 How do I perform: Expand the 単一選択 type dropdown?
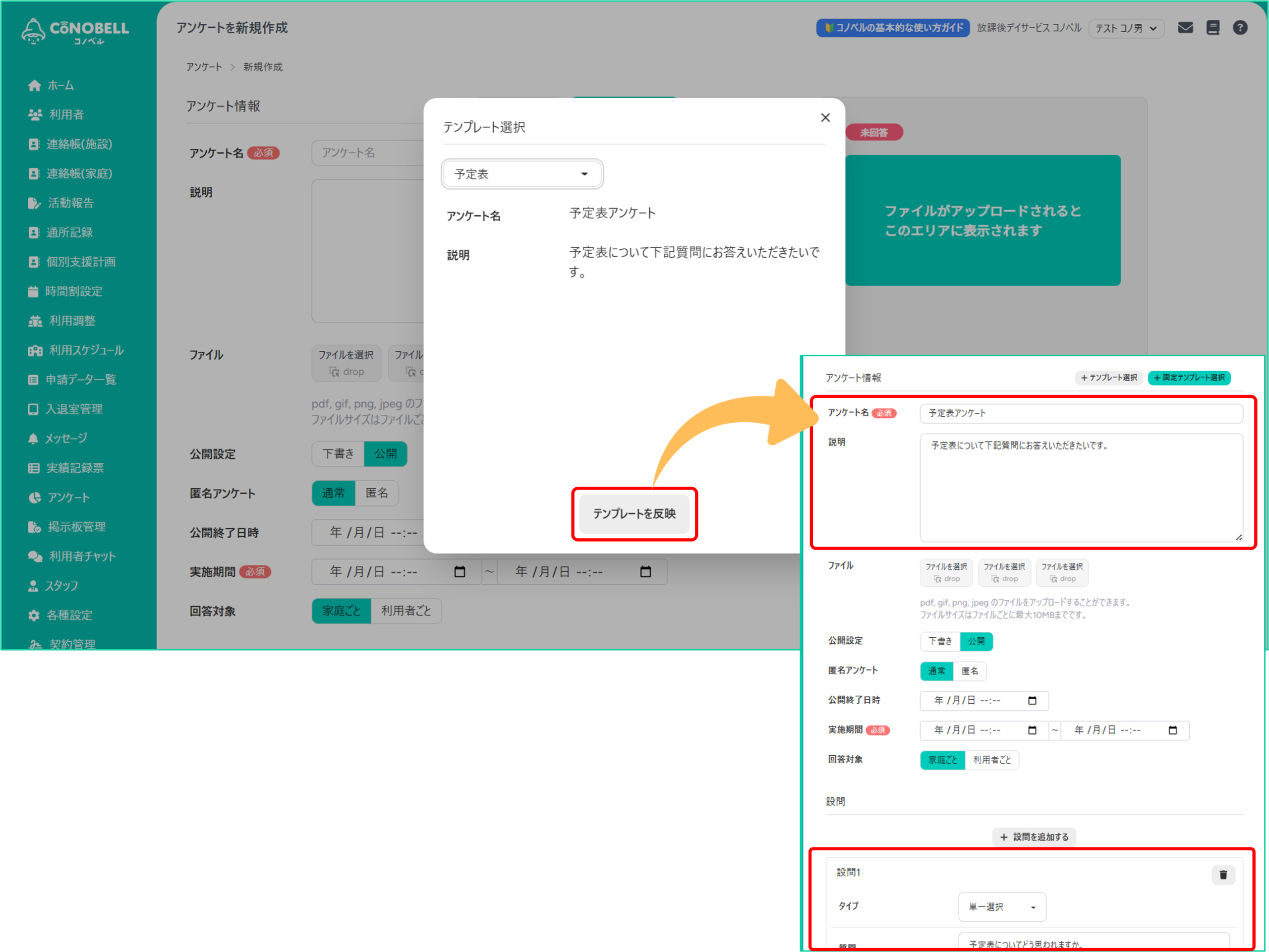(1002, 907)
